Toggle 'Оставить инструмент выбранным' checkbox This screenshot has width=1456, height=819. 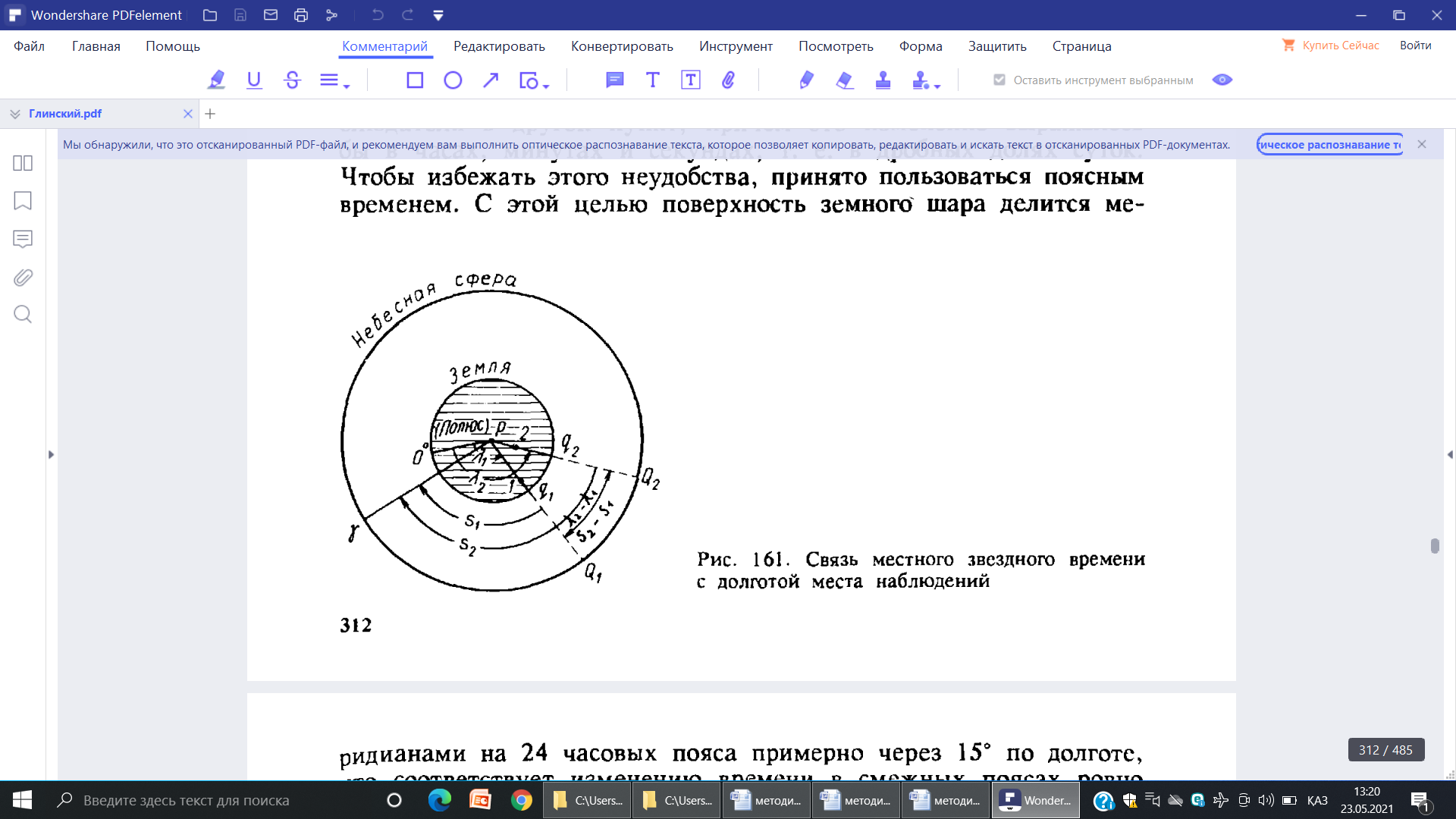999,80
